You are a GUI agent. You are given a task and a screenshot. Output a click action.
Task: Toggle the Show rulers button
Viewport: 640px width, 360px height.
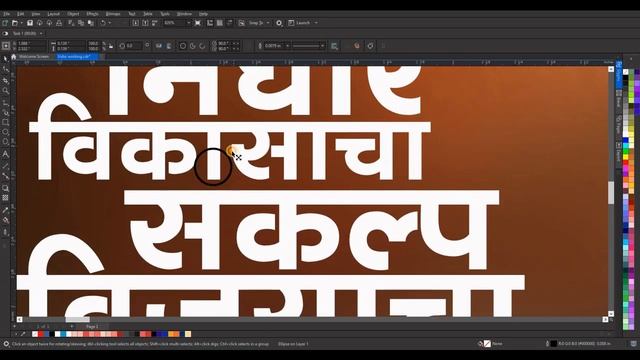[210, 23]
